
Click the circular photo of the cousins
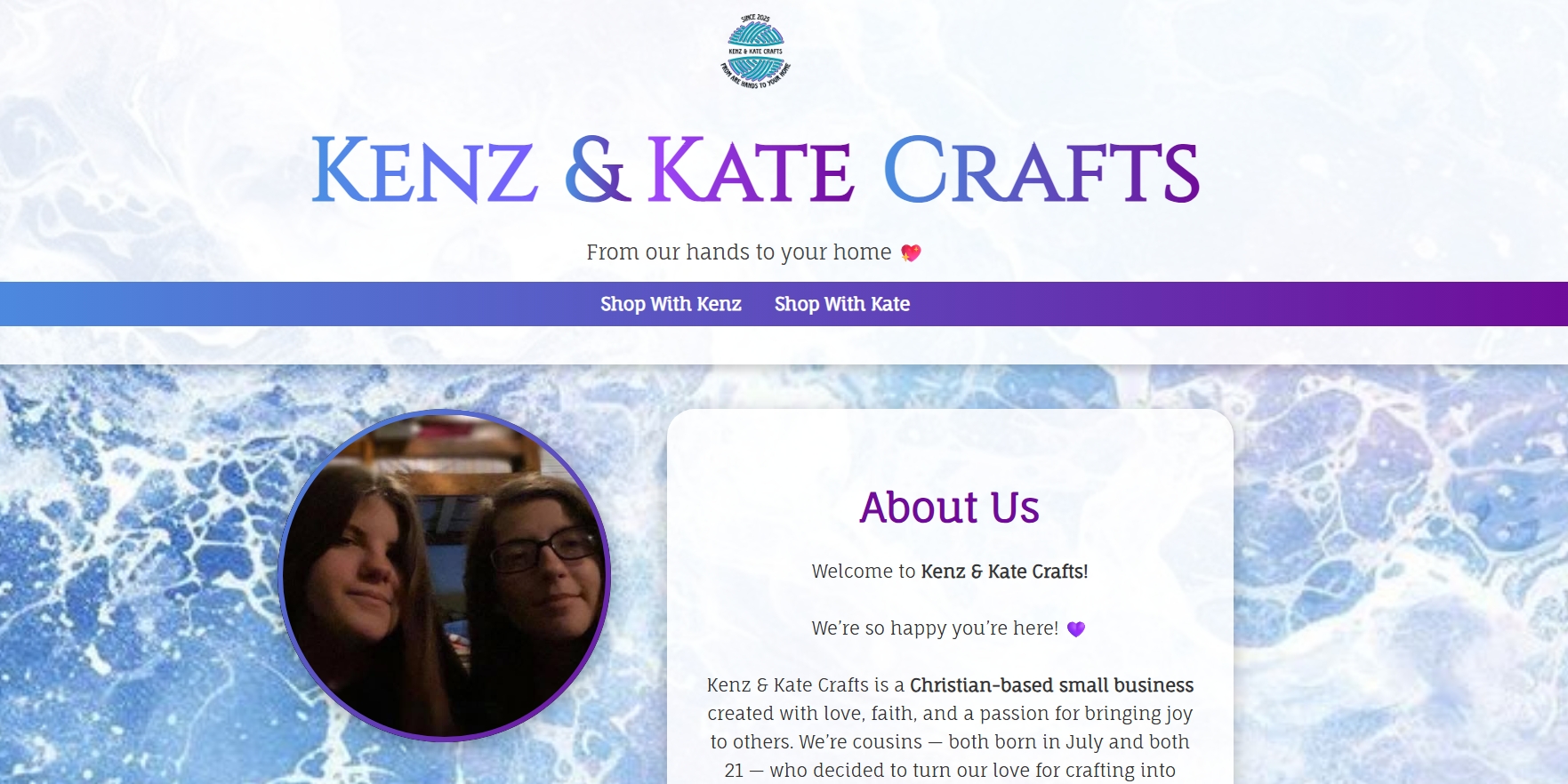pos(445,575)
